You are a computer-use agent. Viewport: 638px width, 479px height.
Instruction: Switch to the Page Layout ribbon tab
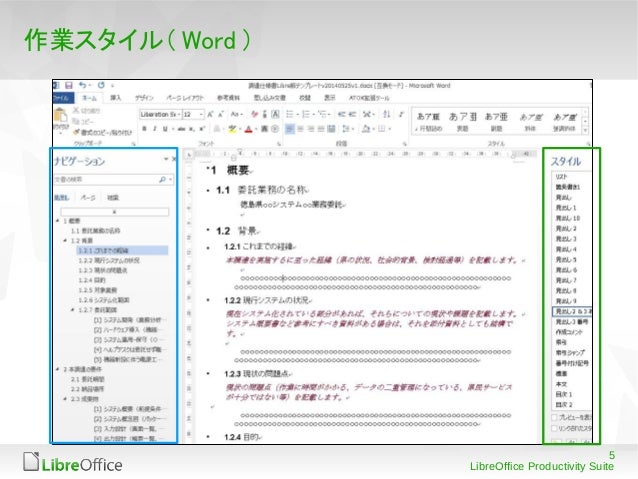tap(184, 98)
